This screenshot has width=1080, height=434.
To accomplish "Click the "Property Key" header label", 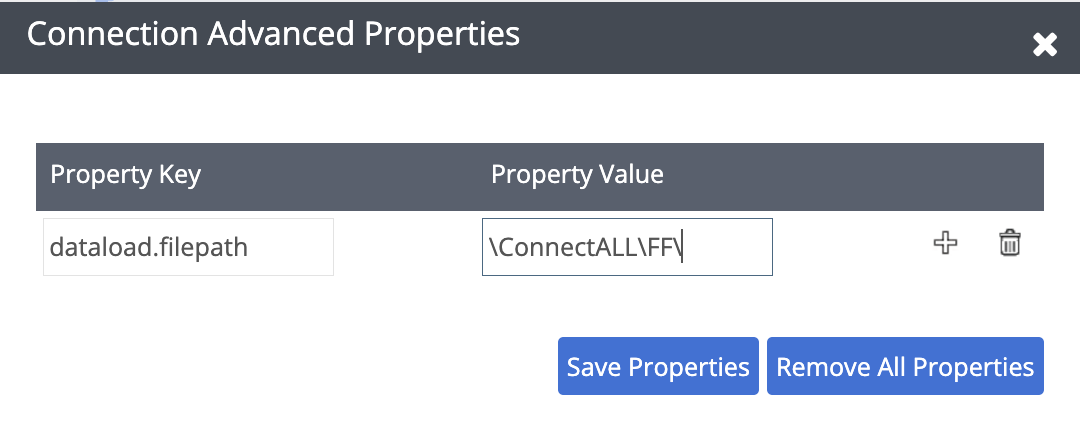I will pos(126,175).
